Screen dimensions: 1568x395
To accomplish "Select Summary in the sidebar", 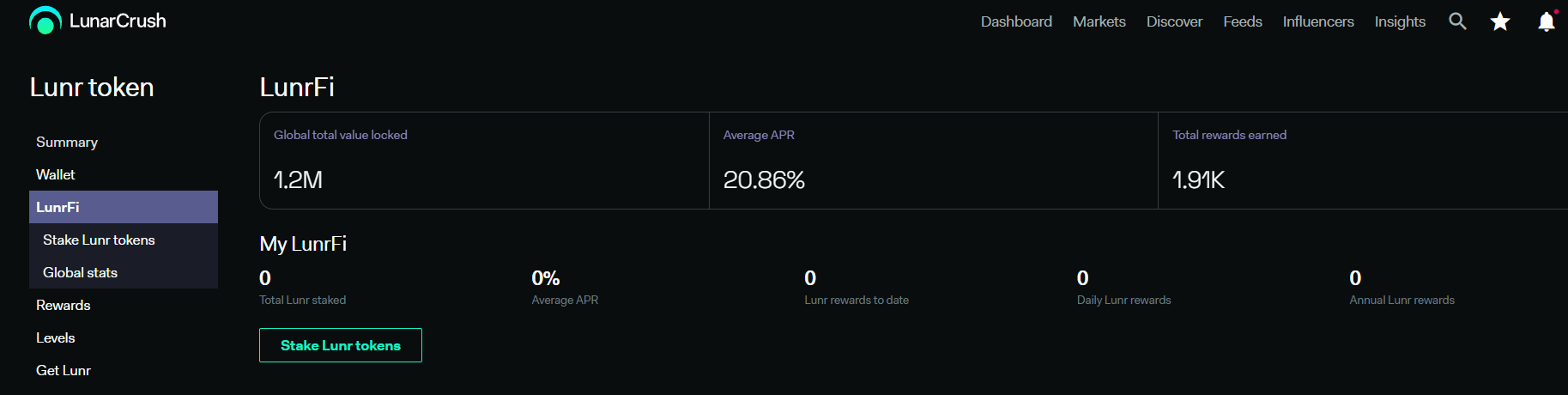I will click(123, 142).
